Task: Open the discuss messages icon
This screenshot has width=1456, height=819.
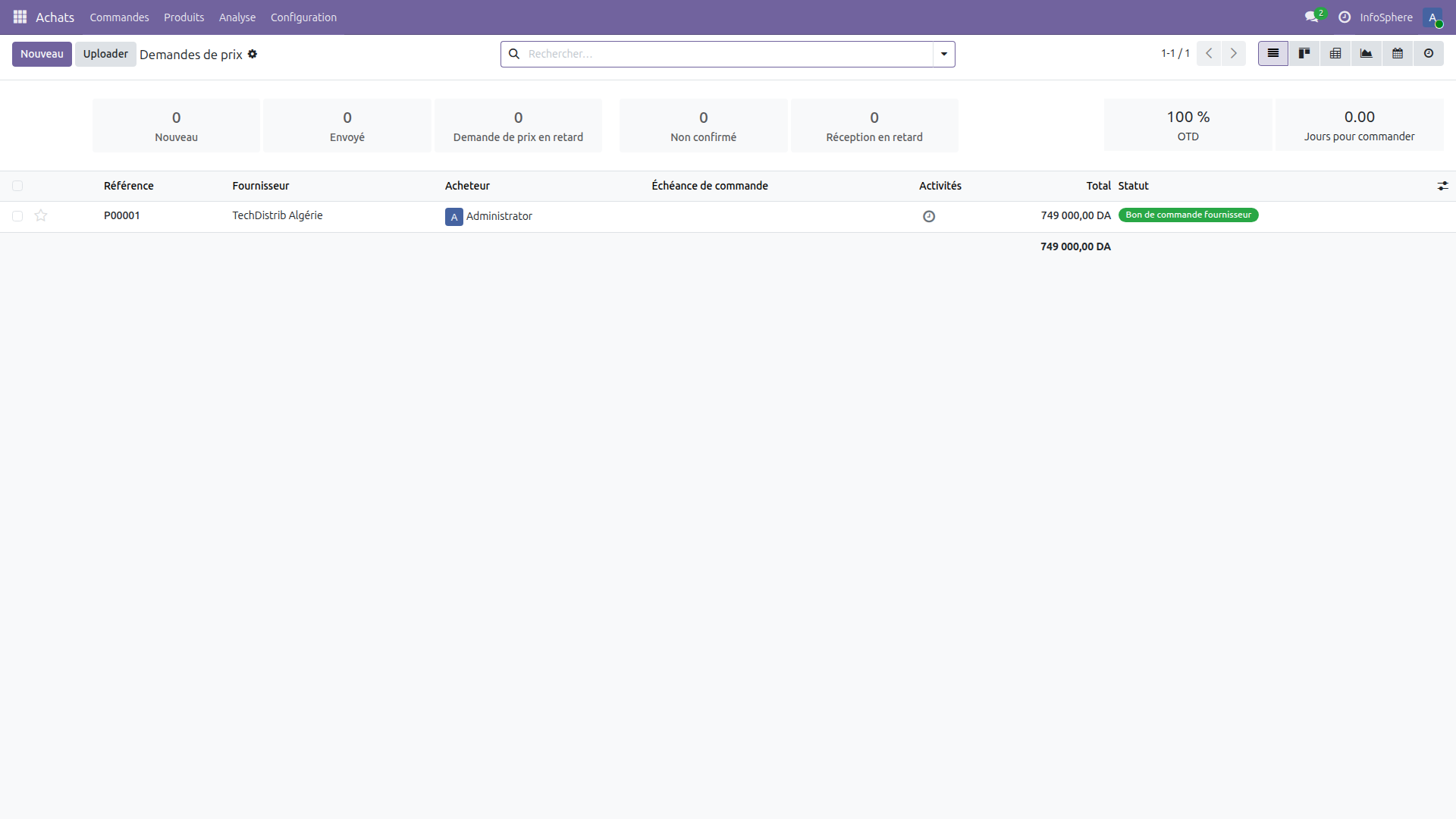Action: (1312, 17)
